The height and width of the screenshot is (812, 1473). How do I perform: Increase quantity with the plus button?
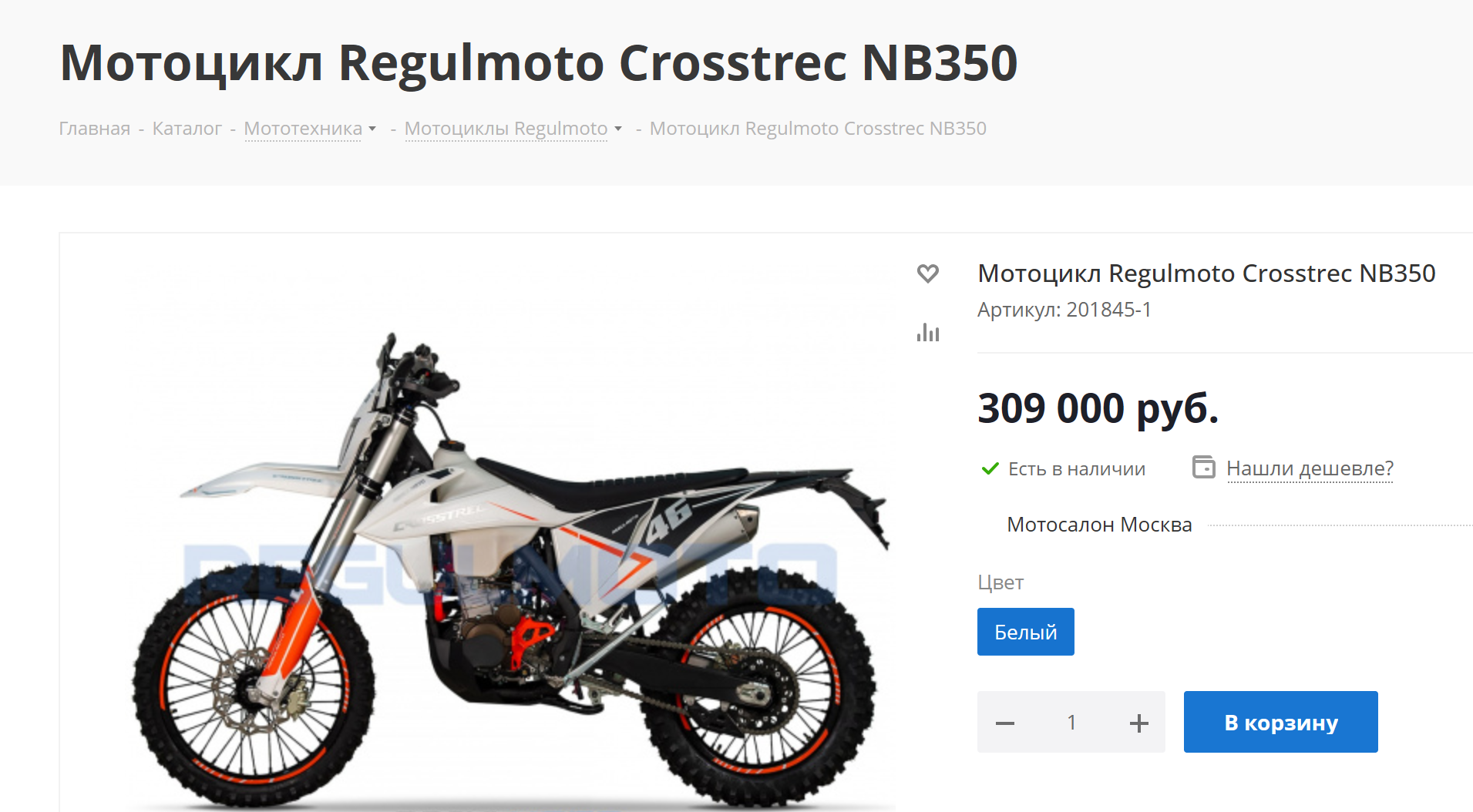1138,723
